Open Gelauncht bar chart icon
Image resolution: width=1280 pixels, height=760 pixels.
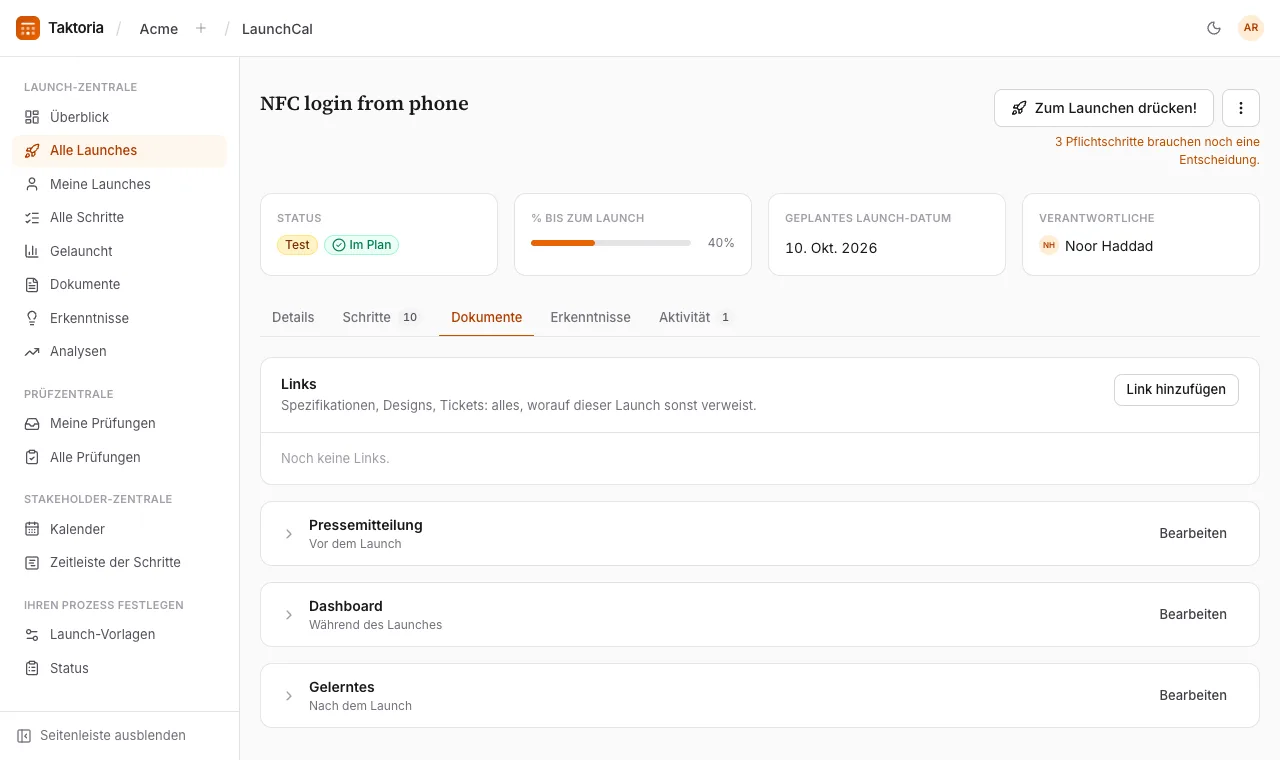(x=32, y=251)
